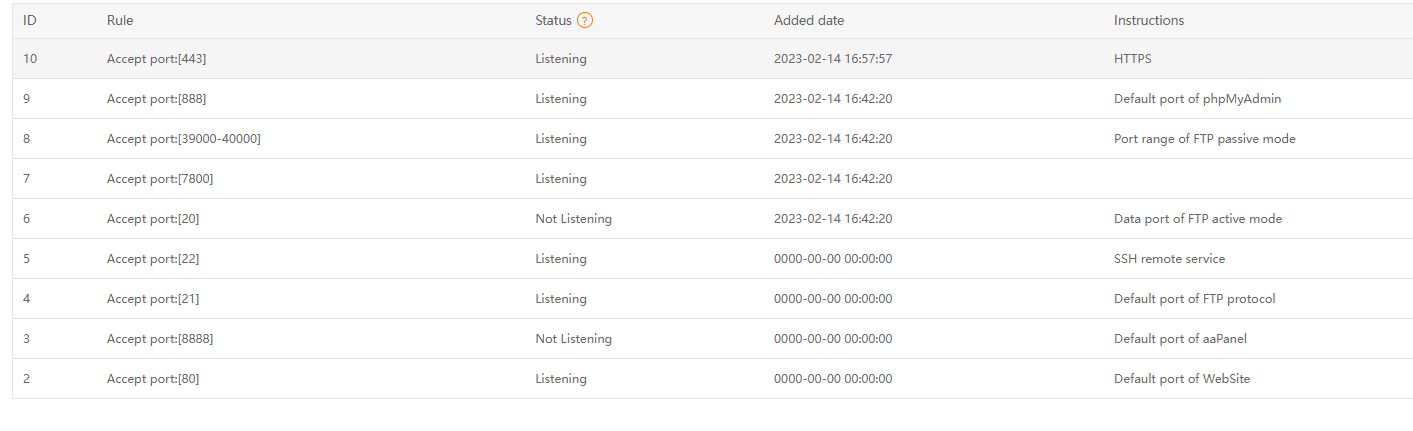Image resolution: width=1413 pixels, height=431 pixels.
Task: Click Port range of FTP passive mode
Action: click(x=1204, y=139)
